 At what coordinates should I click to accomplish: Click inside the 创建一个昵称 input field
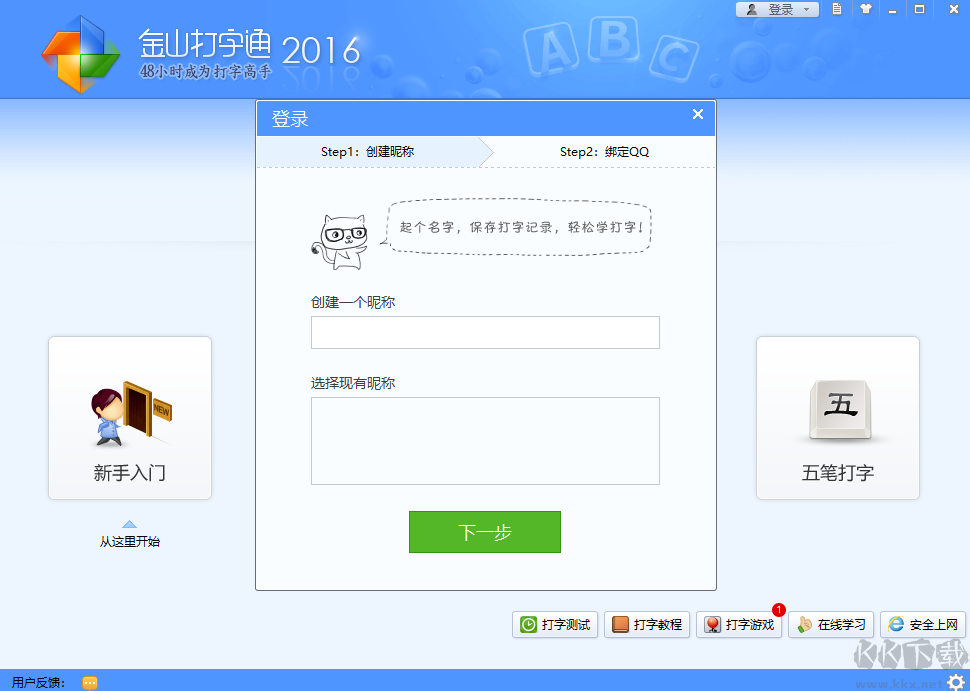tap(484, 332)
